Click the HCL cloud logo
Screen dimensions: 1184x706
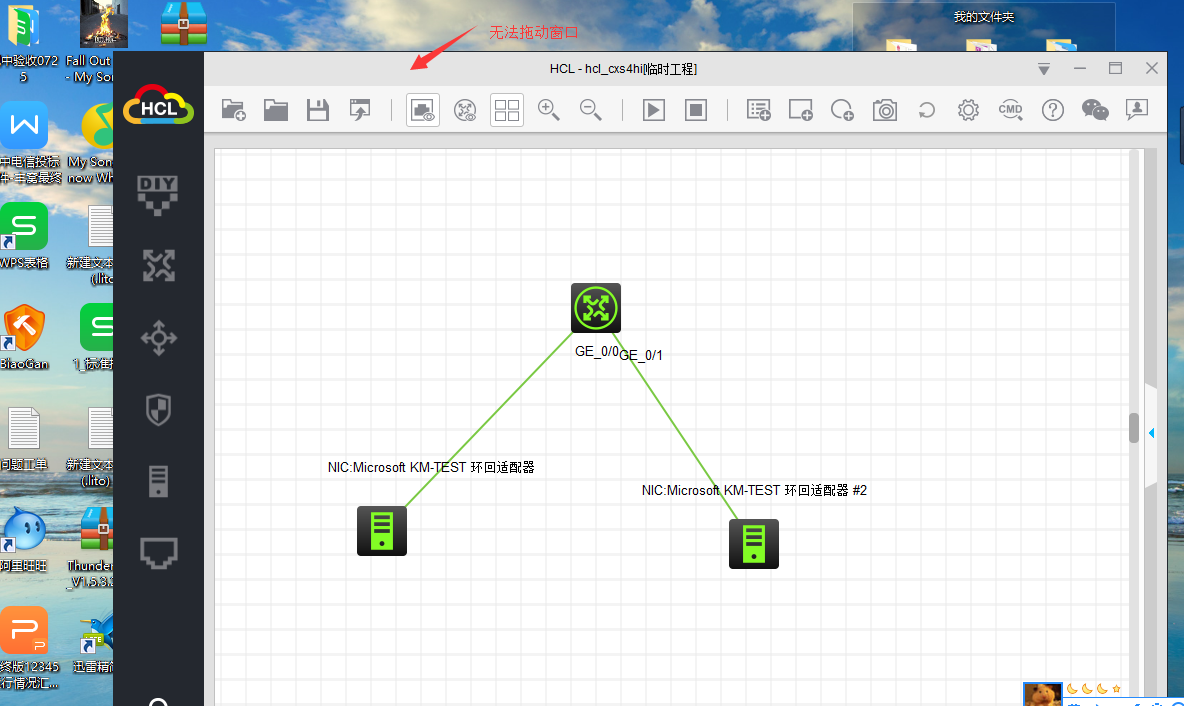[159, 105]
